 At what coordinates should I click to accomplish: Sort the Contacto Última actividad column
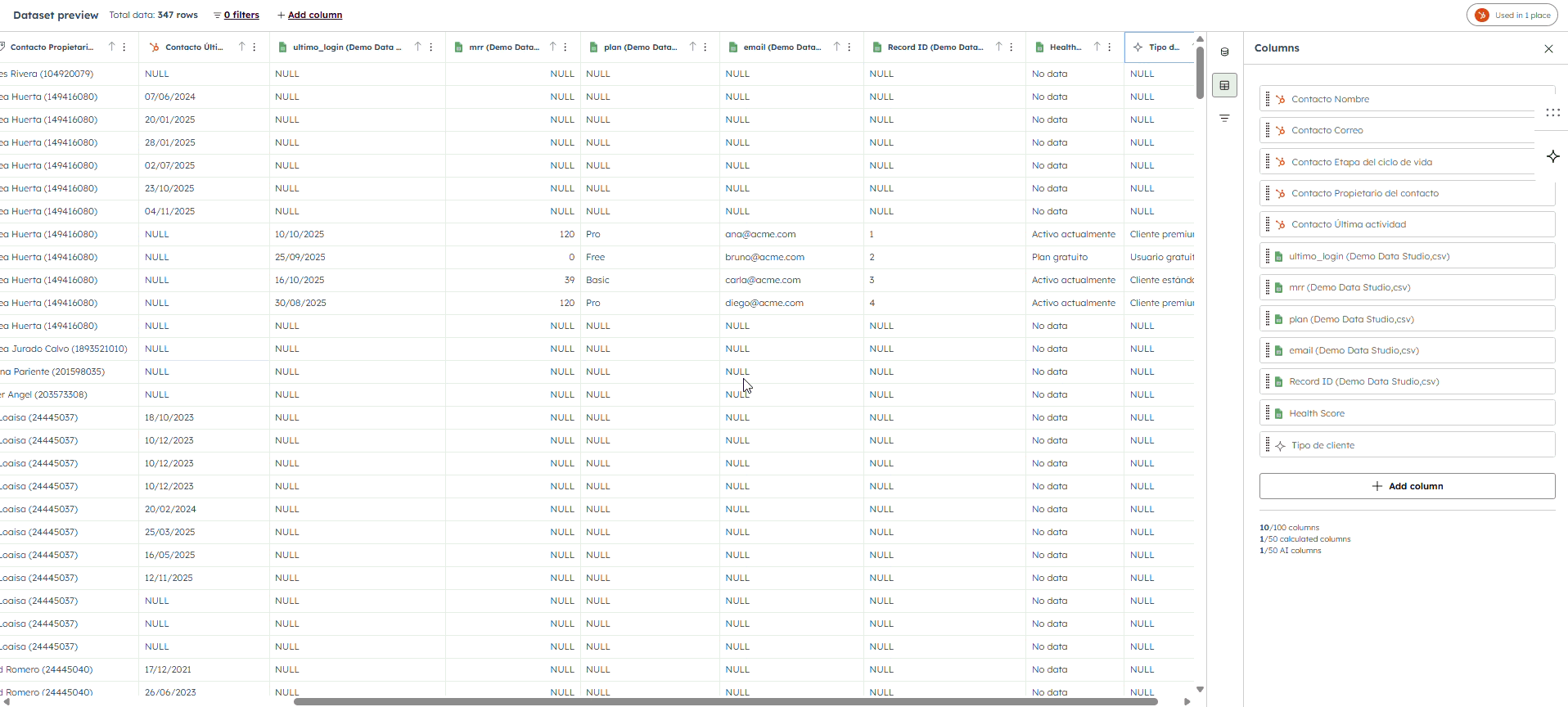pyautogui.click(x=242, y=47)
